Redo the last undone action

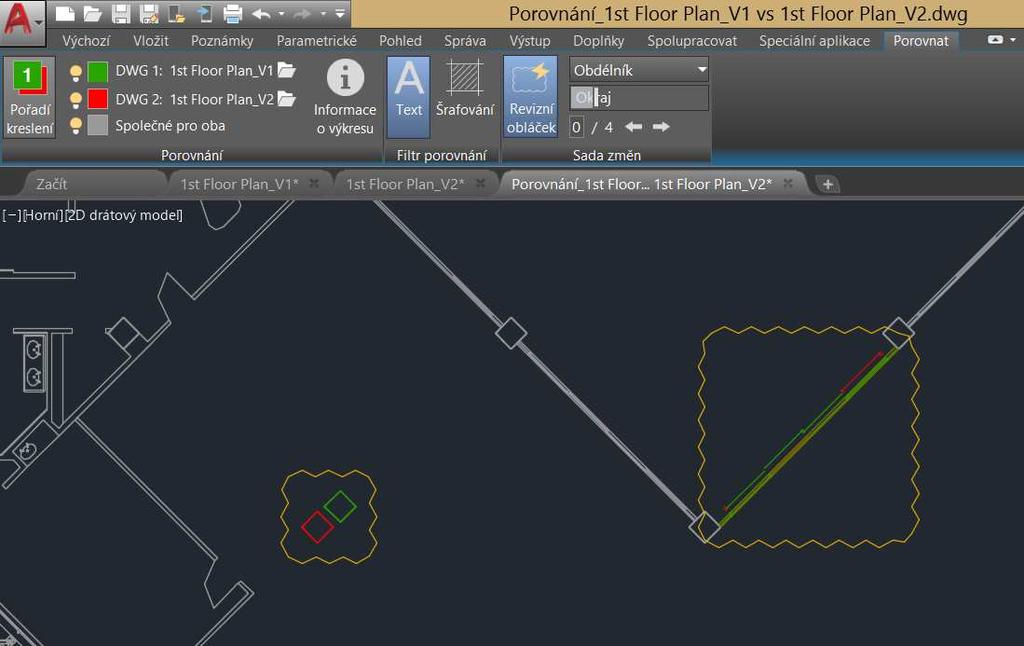[302, 14]
